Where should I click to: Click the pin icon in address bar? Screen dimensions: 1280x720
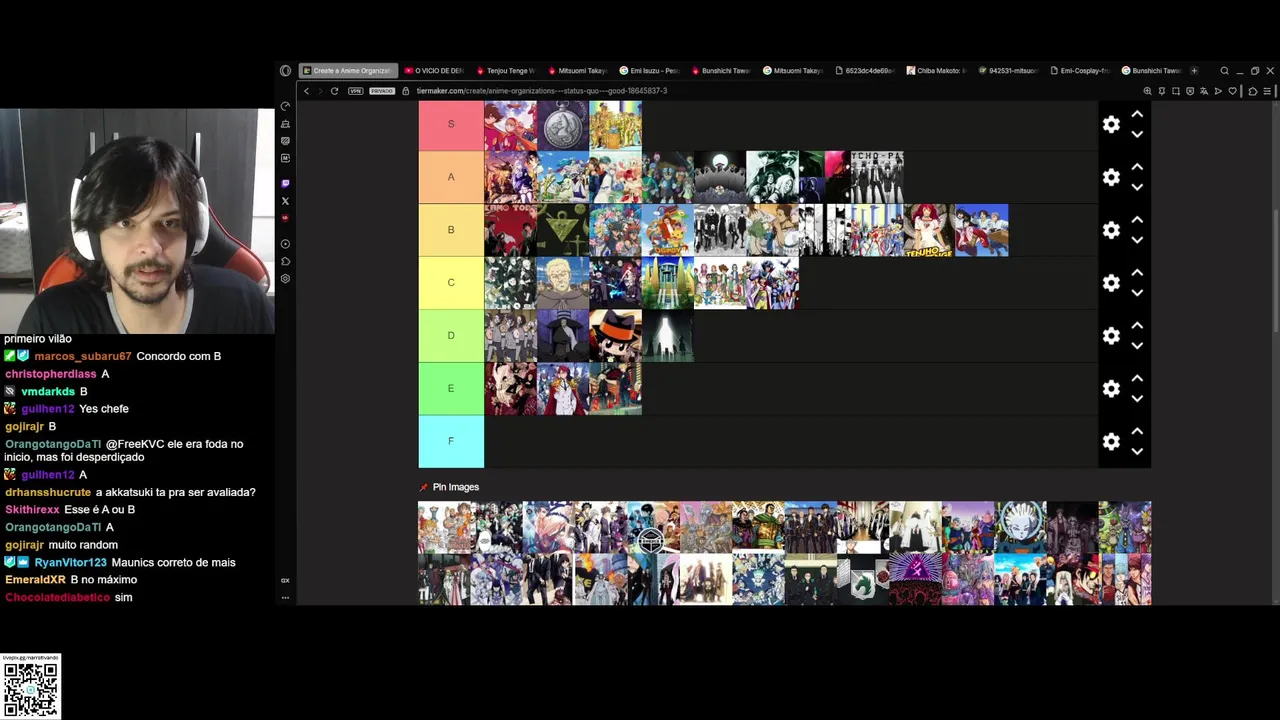(1162, 91)
